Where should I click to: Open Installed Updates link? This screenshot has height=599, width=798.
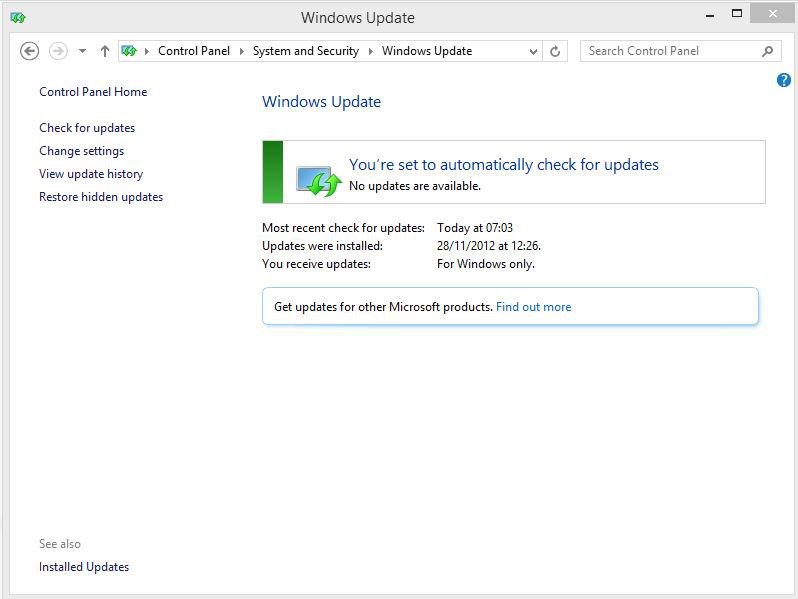(x=84, y=567)
